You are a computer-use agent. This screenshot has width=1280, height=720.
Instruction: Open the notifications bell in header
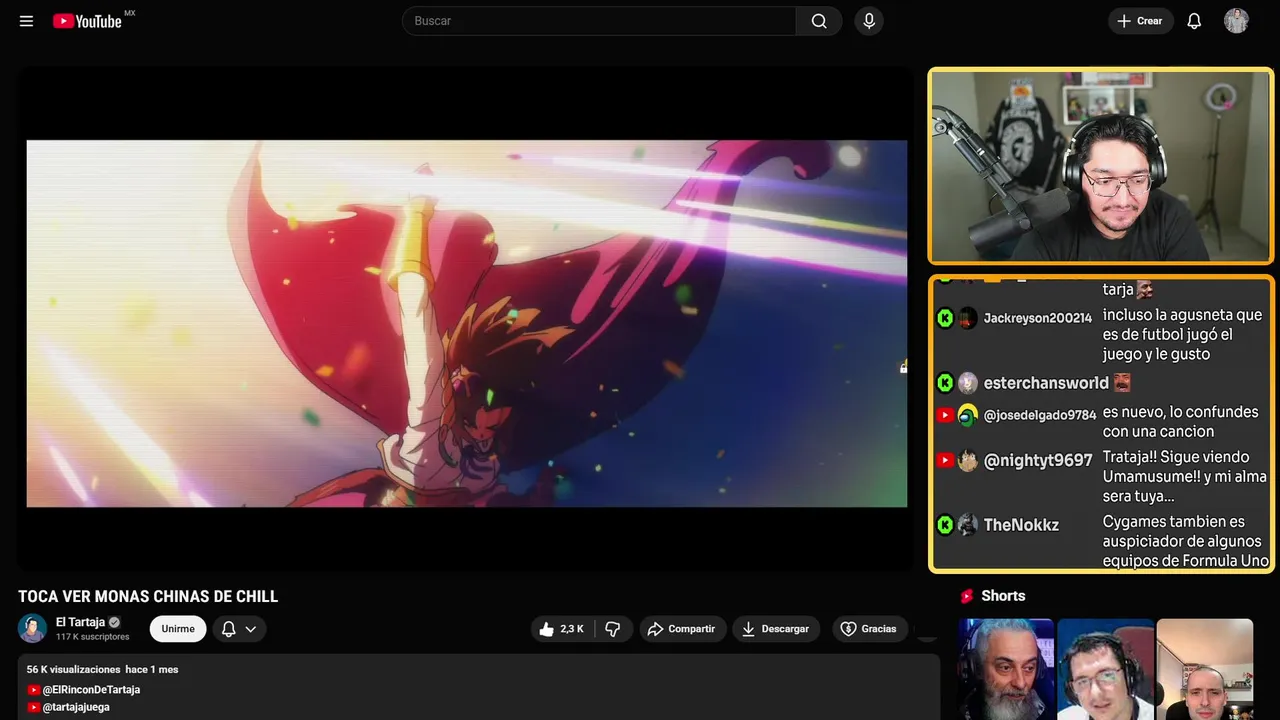[x=1194, y=21]
